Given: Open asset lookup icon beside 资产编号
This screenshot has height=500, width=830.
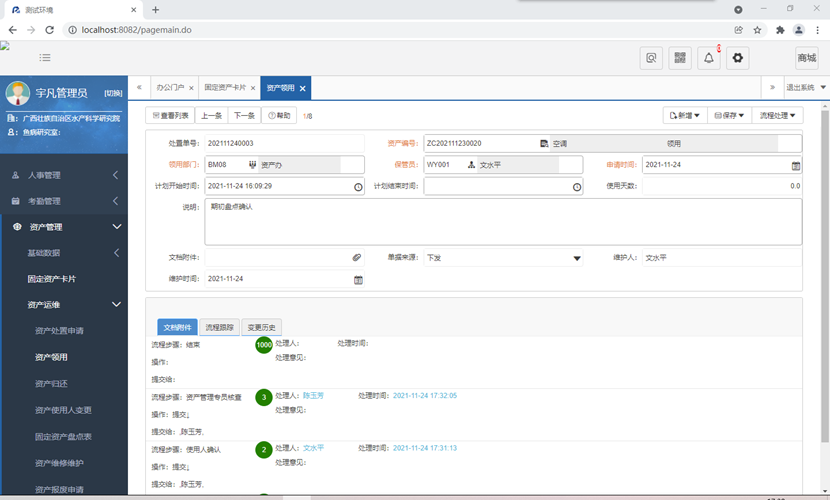Looking at the screenshot, I should (x=544, y=144).
